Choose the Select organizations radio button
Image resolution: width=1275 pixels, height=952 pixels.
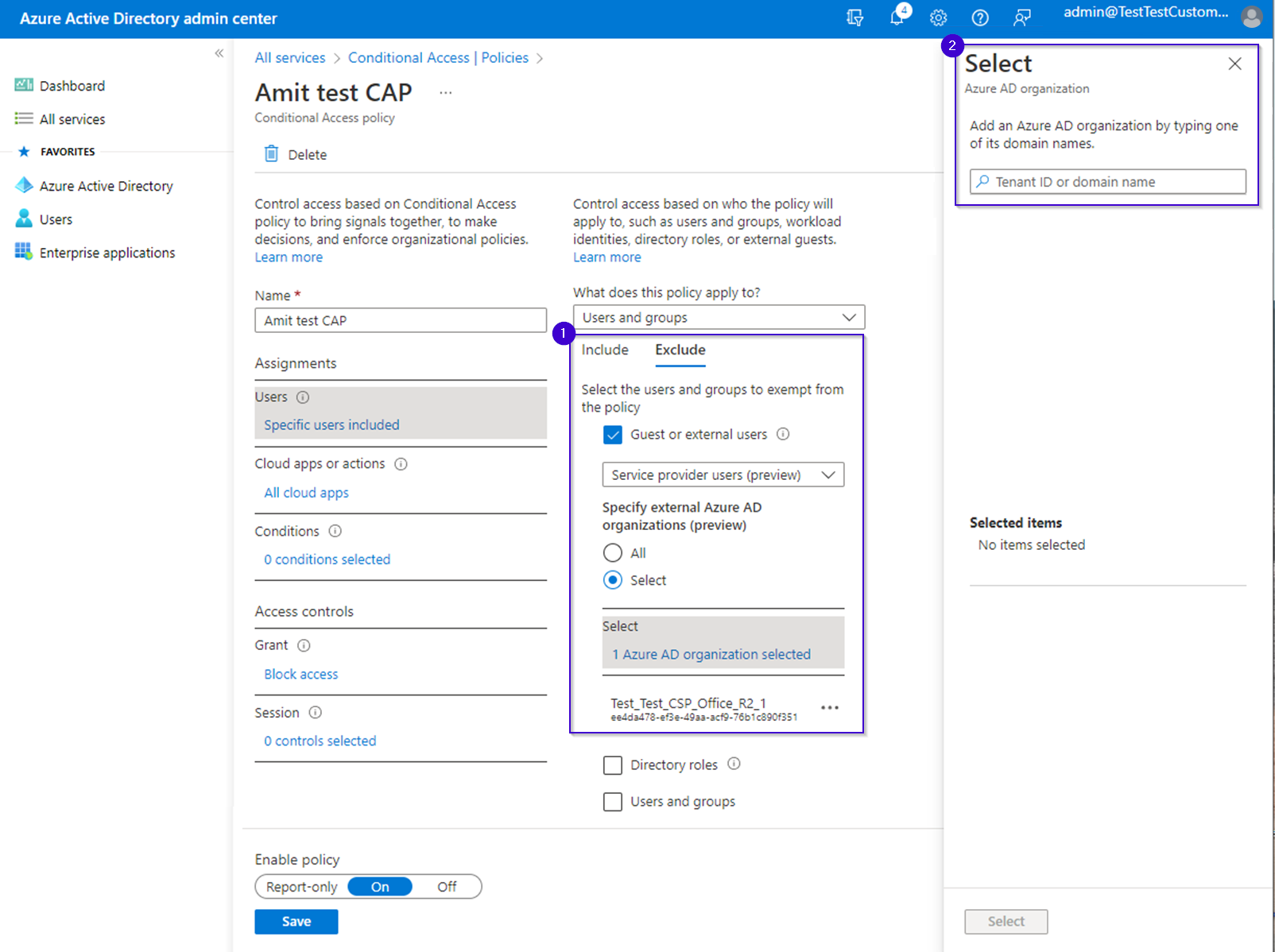(x=613, y=580)
